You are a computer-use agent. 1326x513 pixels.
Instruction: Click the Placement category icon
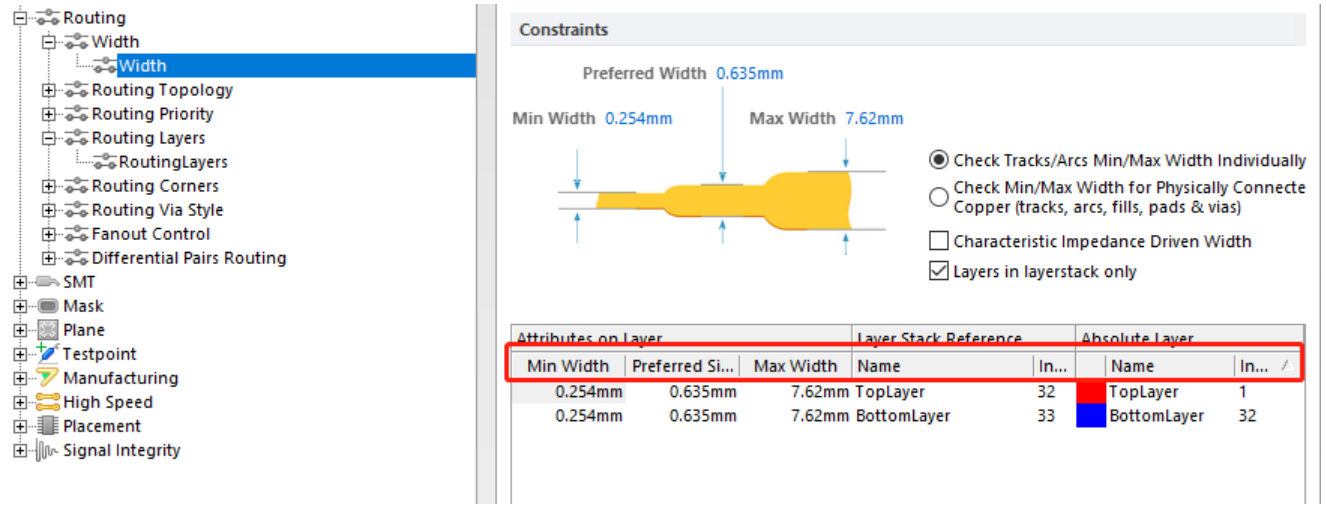coord(47,426)
